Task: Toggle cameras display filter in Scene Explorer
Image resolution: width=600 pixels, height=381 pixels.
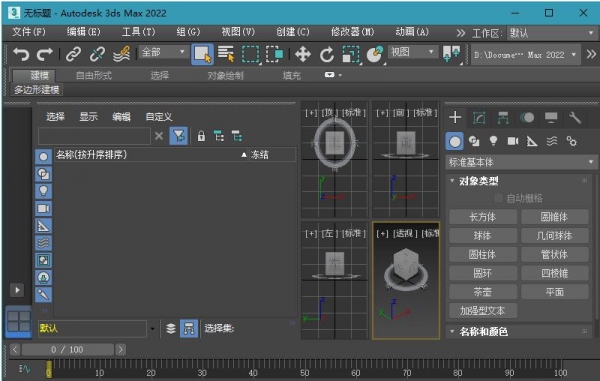Action: 44,208
